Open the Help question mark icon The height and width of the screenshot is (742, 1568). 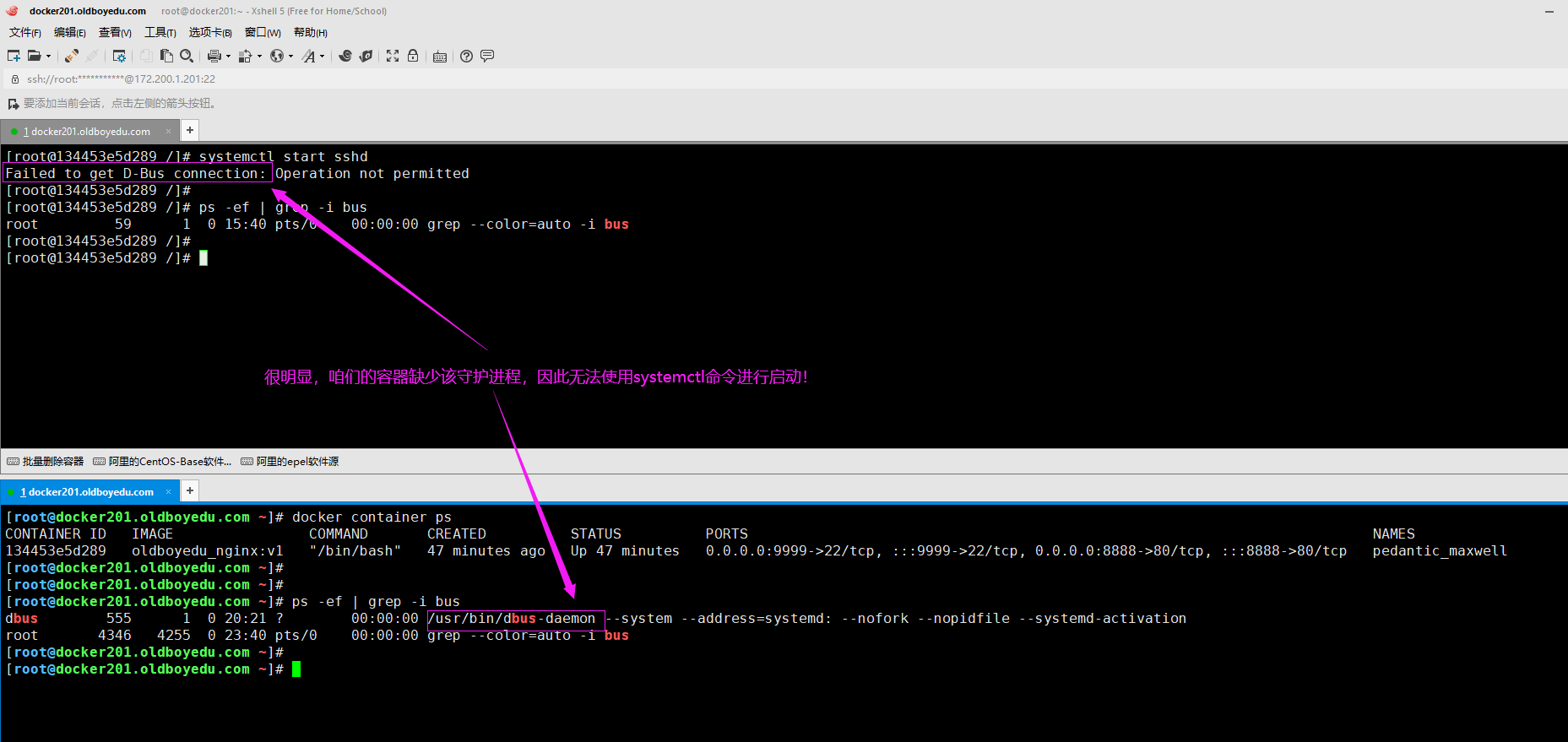click(x=466, y=56)
